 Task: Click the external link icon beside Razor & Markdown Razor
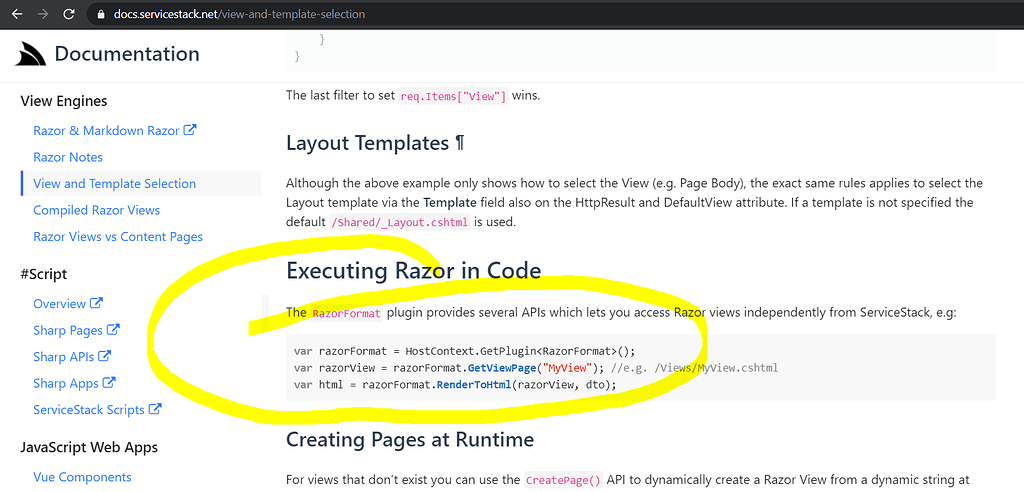(190, 130)
